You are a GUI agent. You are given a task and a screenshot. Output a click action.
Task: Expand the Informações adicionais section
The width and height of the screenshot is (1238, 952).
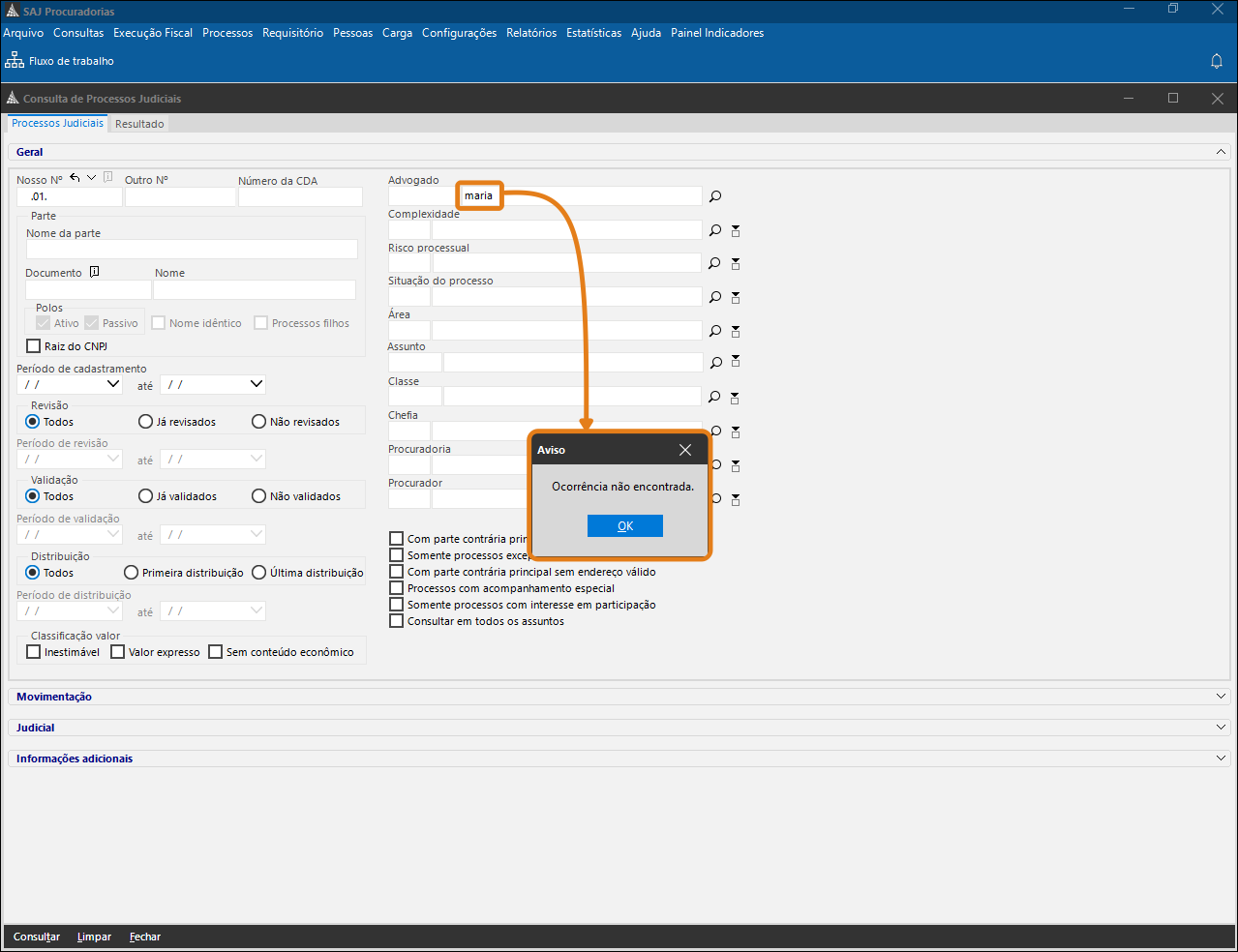click(1222, 759)
